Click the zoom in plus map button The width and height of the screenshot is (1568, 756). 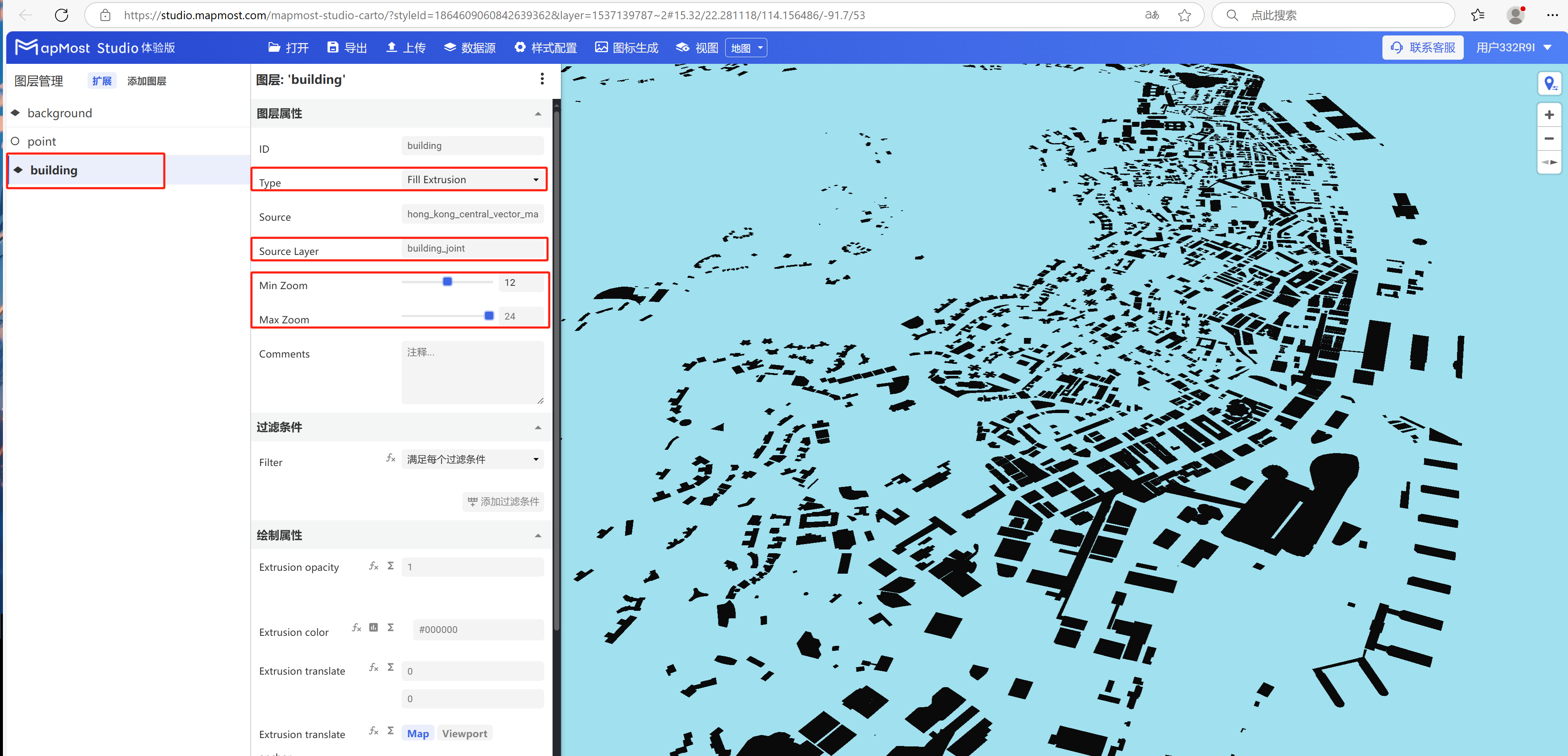pos(1548,115)
